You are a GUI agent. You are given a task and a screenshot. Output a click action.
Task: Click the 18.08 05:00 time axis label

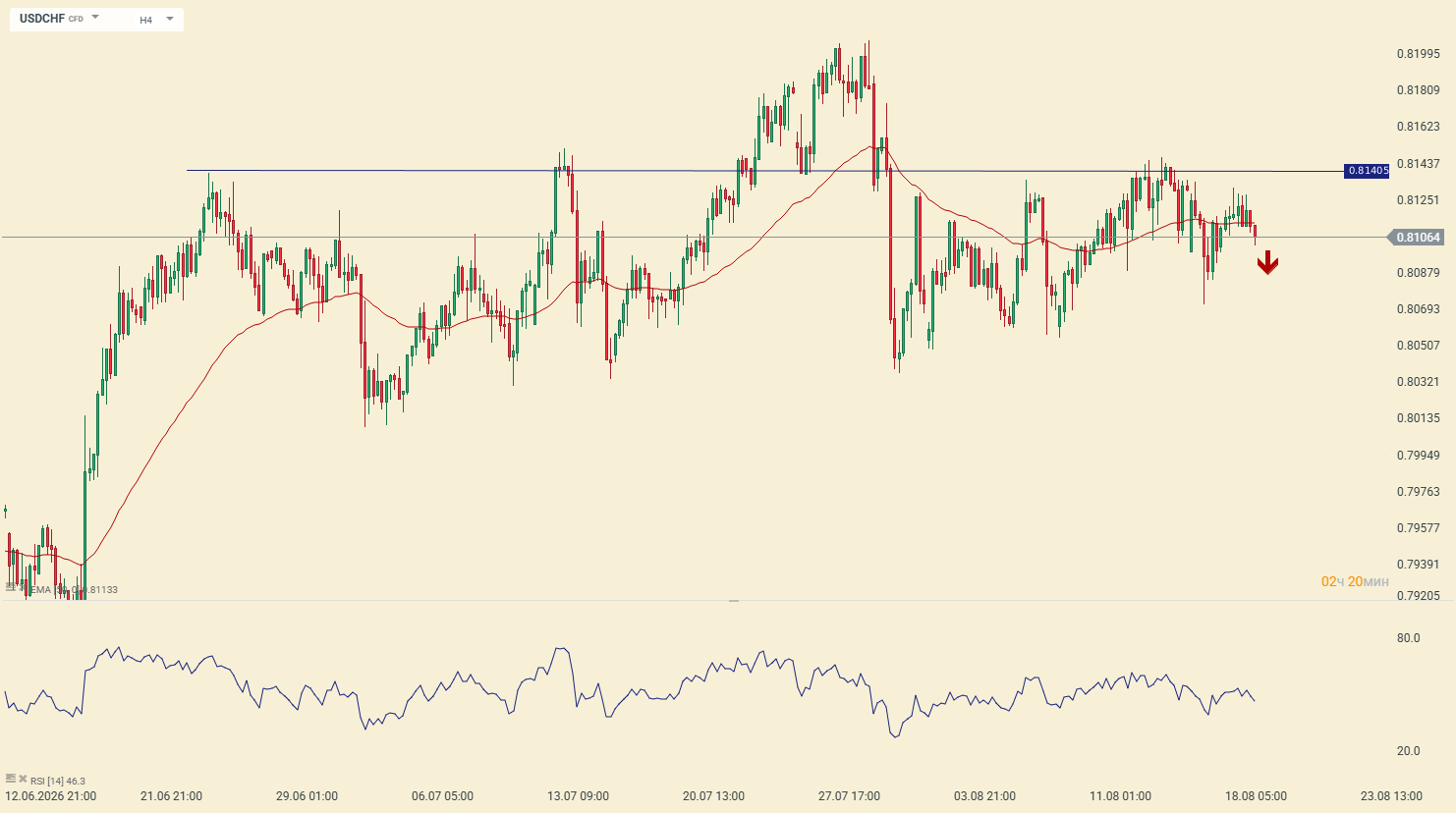coord(1256,796)
